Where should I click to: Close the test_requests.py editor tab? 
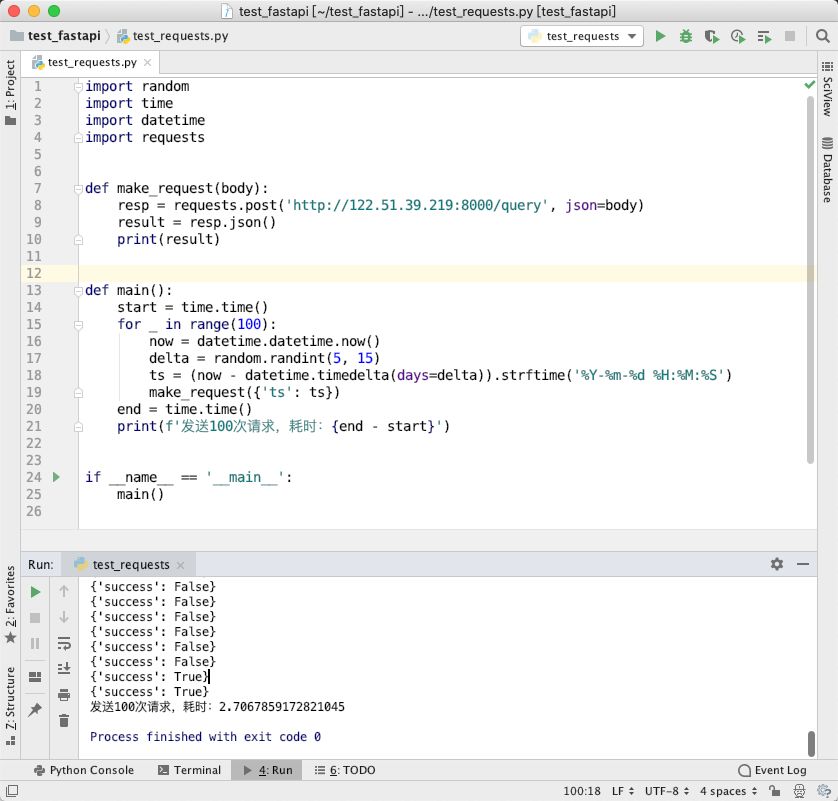tap(148, 63)
